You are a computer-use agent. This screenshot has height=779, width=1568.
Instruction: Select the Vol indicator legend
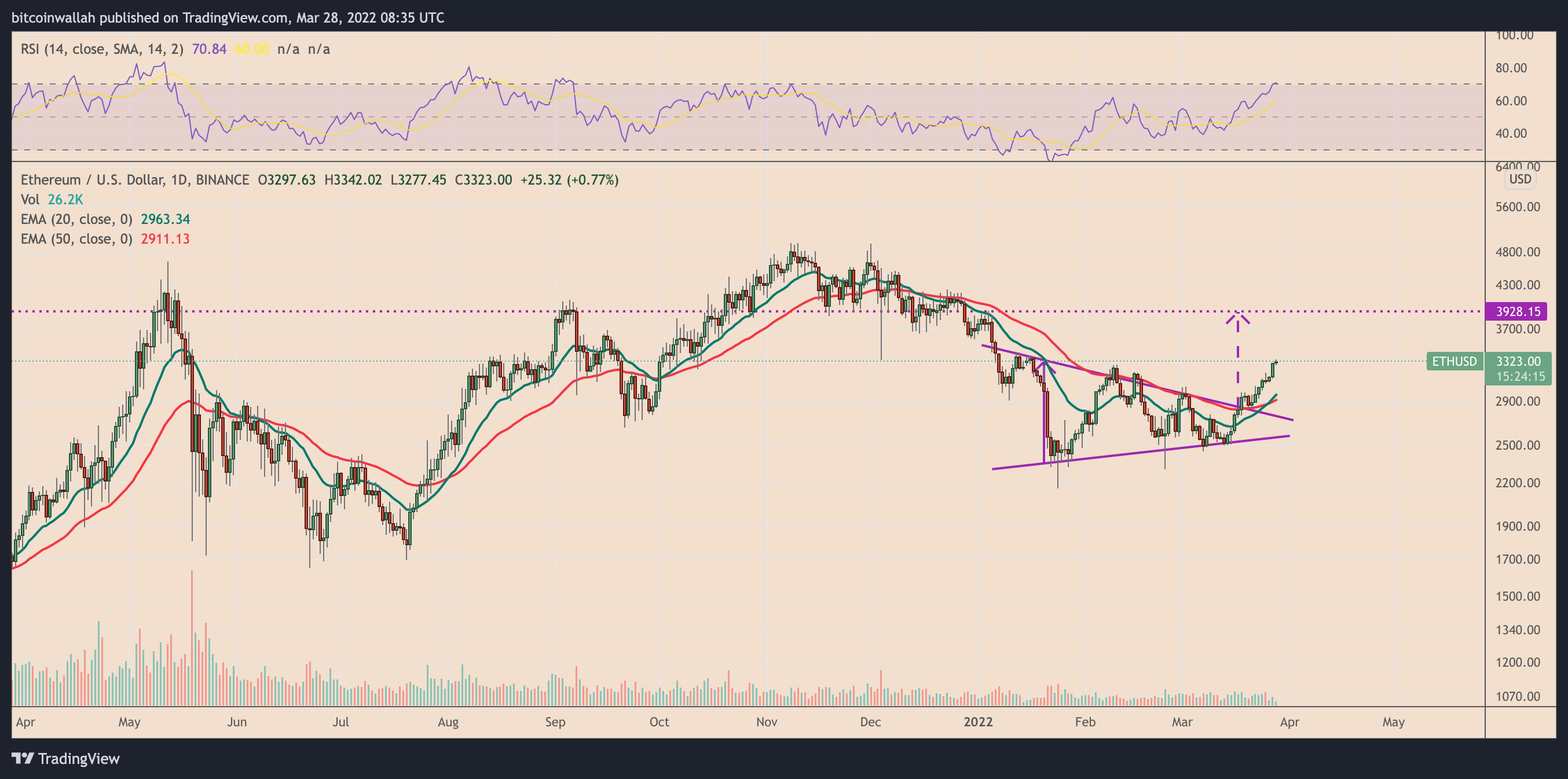(x=30, y=200)
